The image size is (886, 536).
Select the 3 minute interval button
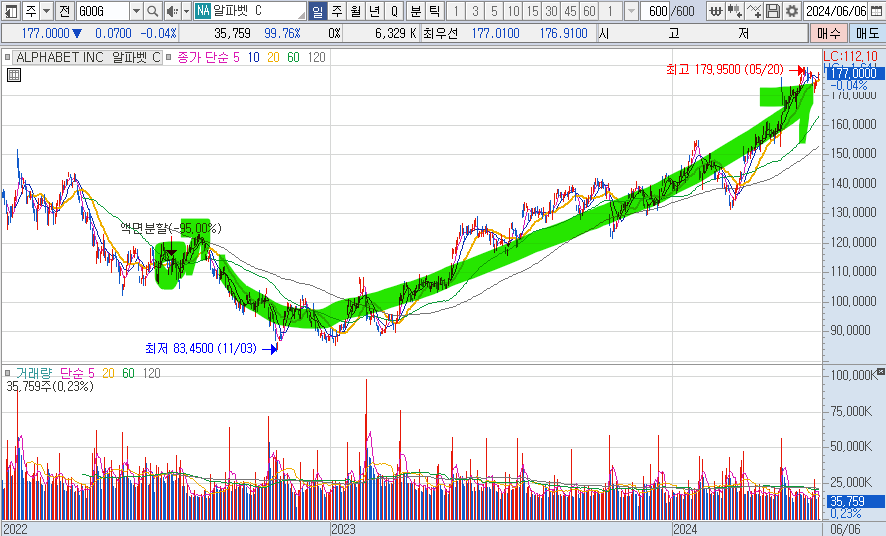click(475, 11)
